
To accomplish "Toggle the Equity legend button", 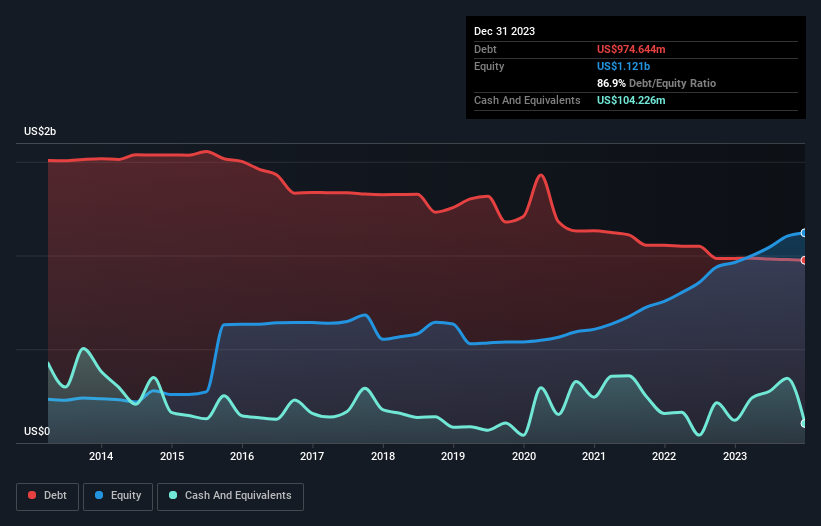I will (x=118, y=496).
